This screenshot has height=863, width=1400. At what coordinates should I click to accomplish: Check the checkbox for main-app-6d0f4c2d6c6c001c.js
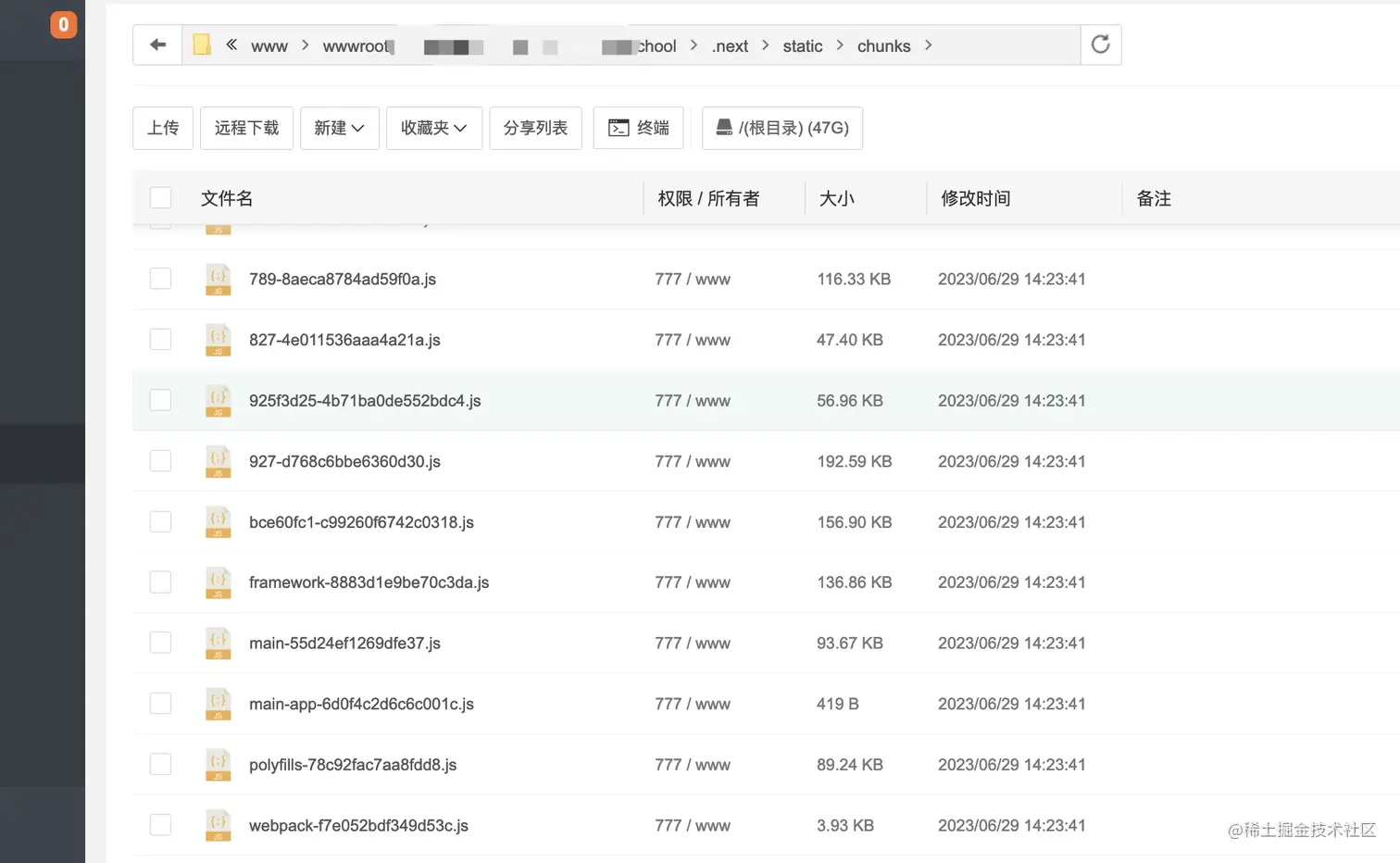coord(160,703)
